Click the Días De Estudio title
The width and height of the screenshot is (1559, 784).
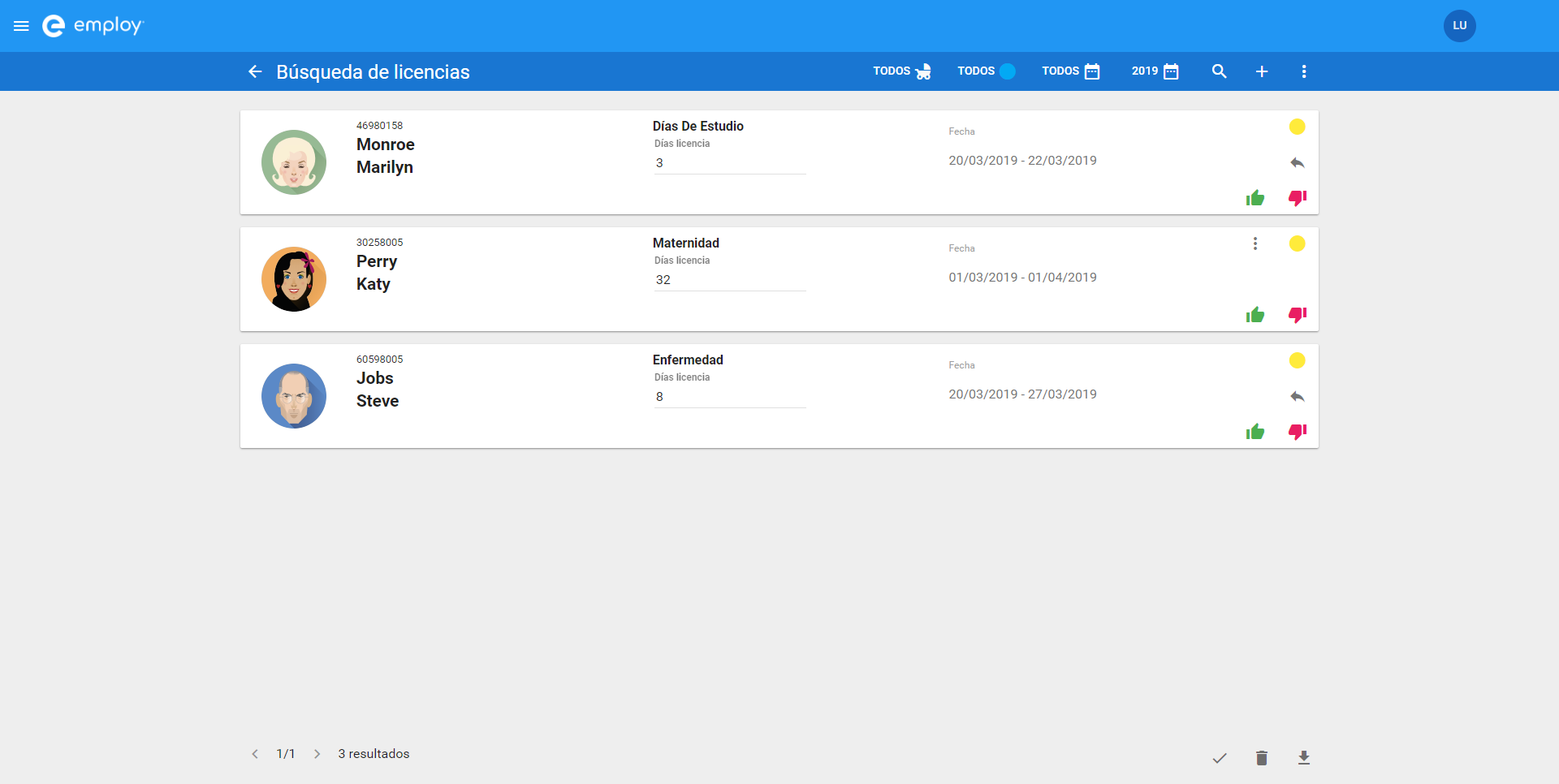[x=698, y=126]
